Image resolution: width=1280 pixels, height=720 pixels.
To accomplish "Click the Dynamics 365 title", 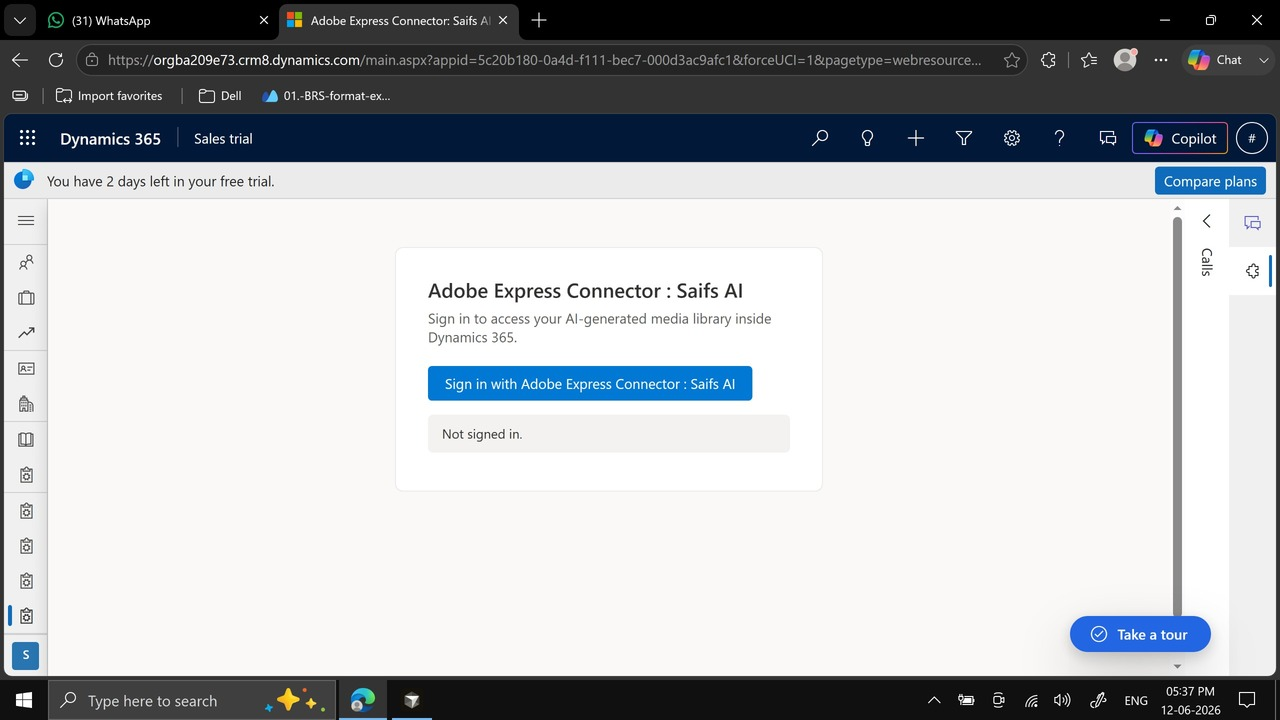I will [x=110, y=139].
